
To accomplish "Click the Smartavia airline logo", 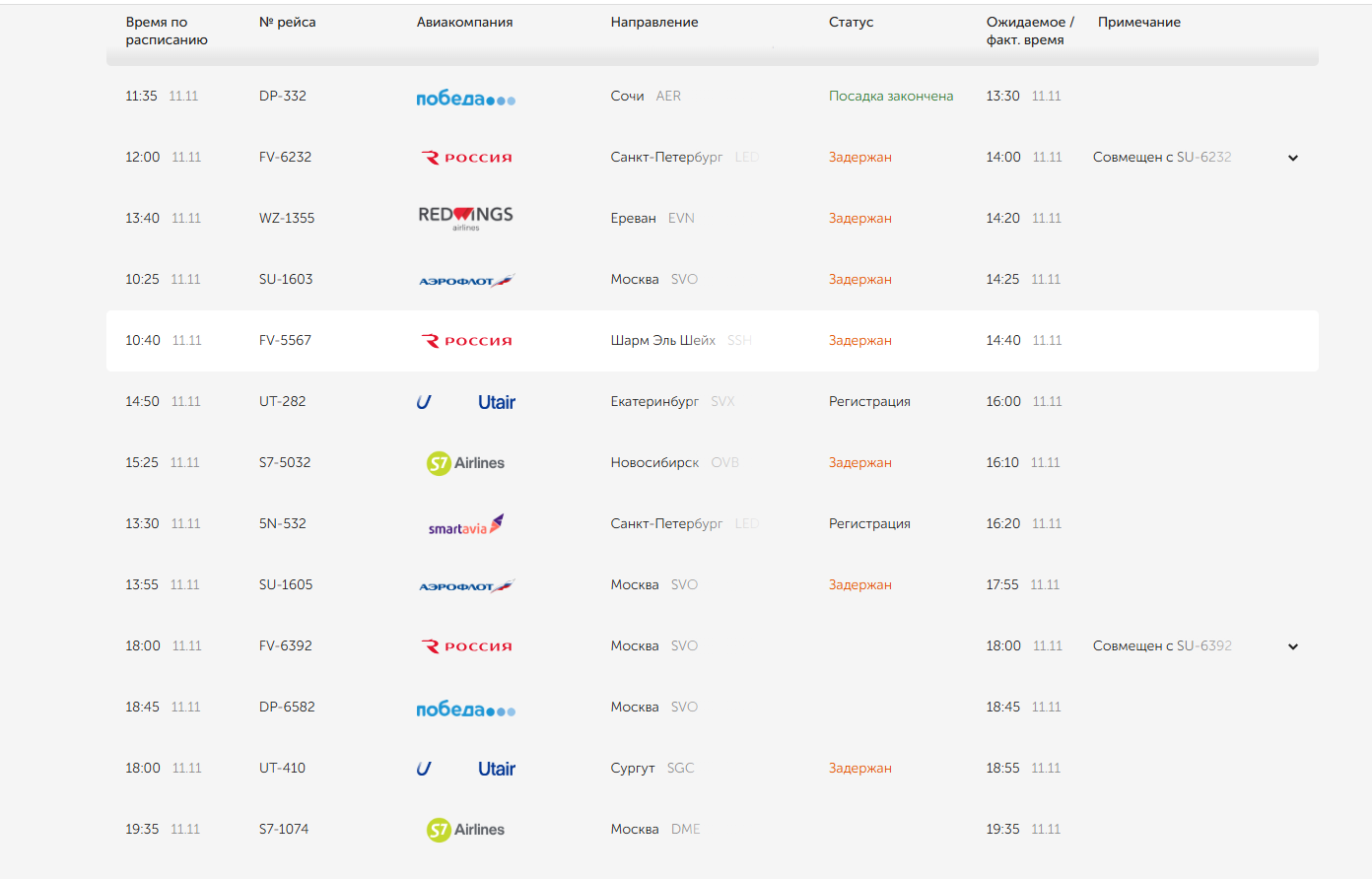I will click(465, 525).
